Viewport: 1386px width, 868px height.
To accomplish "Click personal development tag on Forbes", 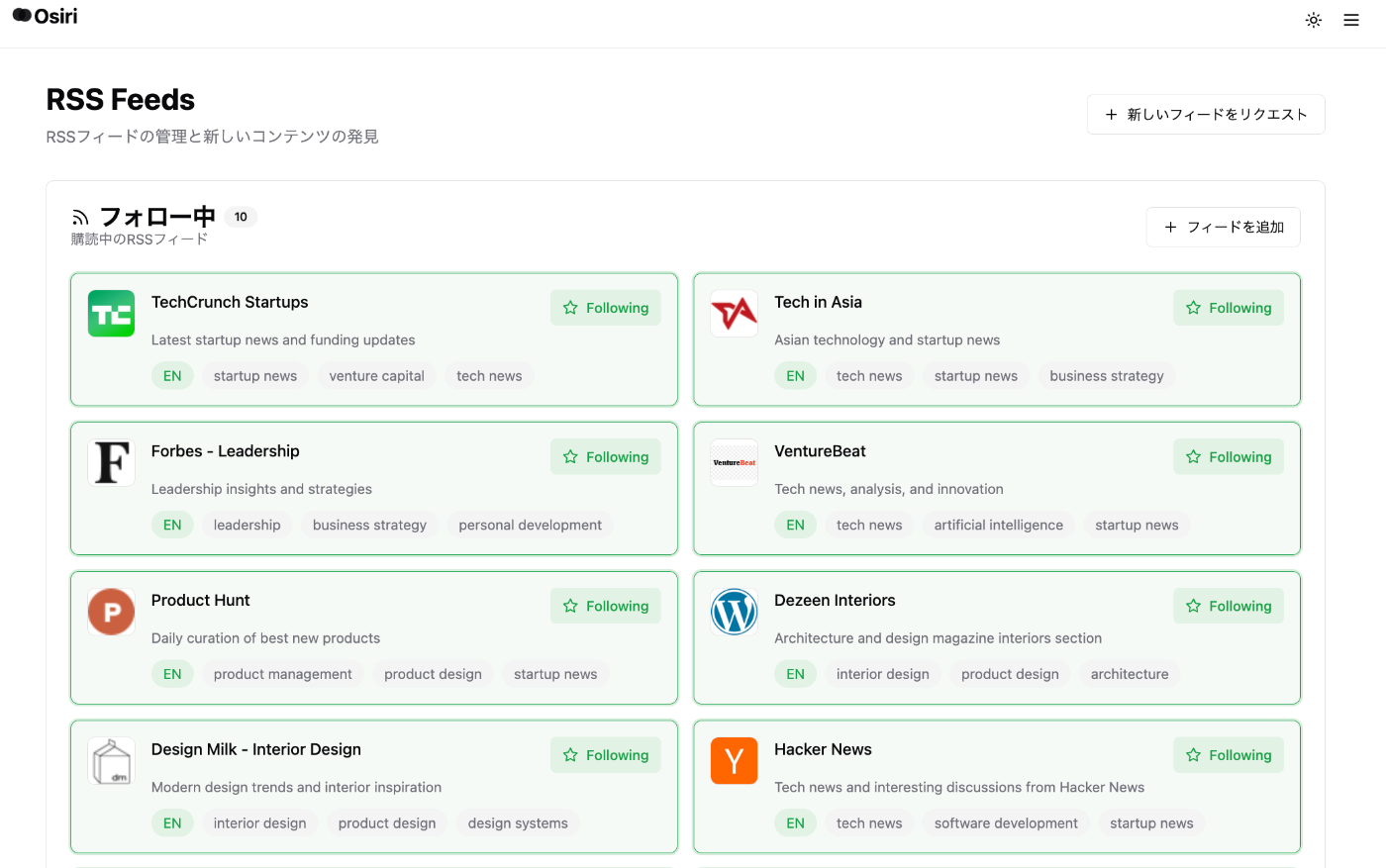I will click(x=530, y=526).
